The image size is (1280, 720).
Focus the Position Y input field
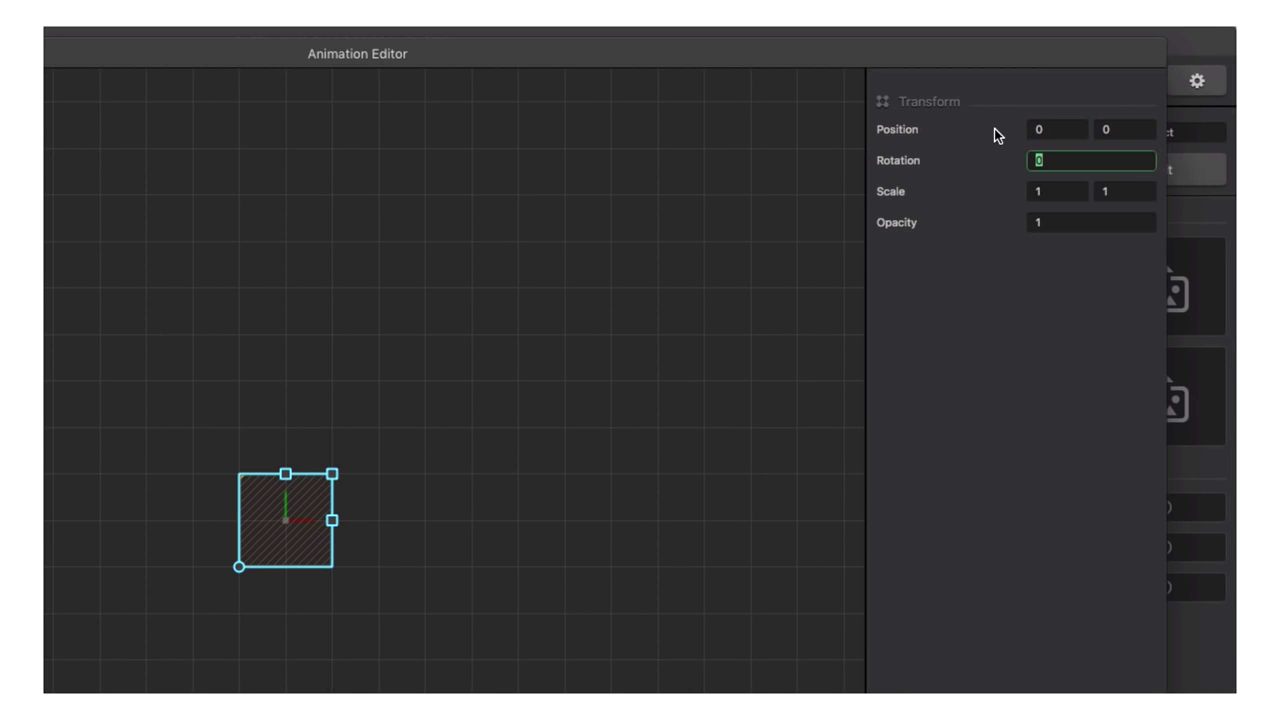click(1124, 130)
